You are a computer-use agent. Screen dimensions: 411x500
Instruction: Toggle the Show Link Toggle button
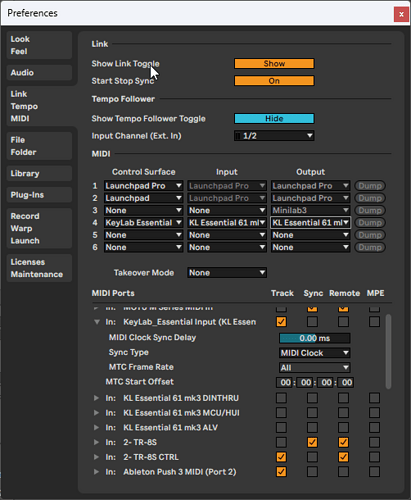(x=274, y=64)
